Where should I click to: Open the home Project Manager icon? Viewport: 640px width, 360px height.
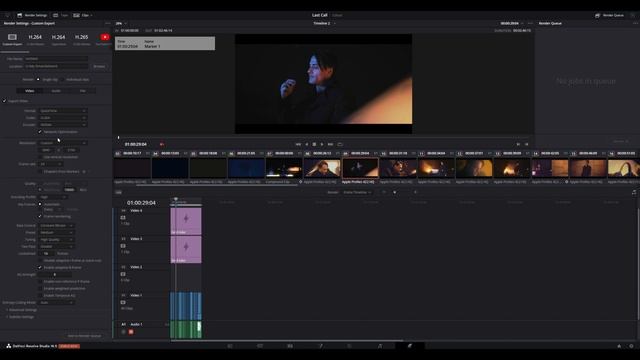click(x=619, y=346)
